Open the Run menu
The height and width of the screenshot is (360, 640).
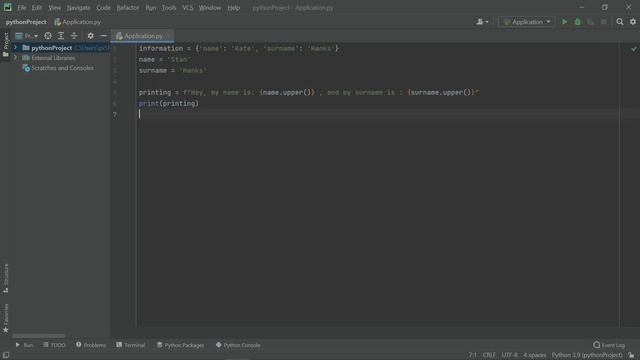click(151, 8)
